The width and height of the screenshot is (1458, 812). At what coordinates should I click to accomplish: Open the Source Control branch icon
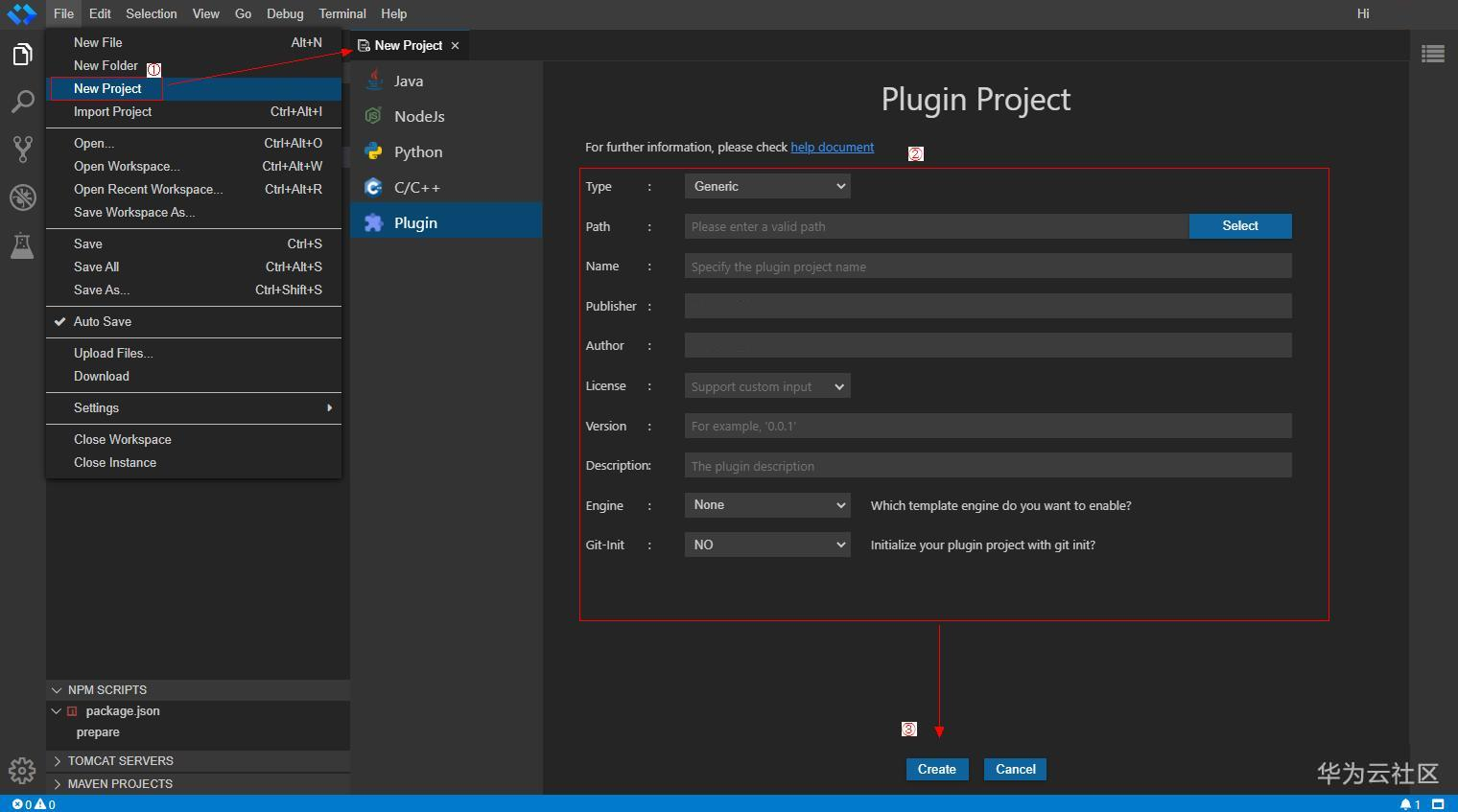pos(22,149)
